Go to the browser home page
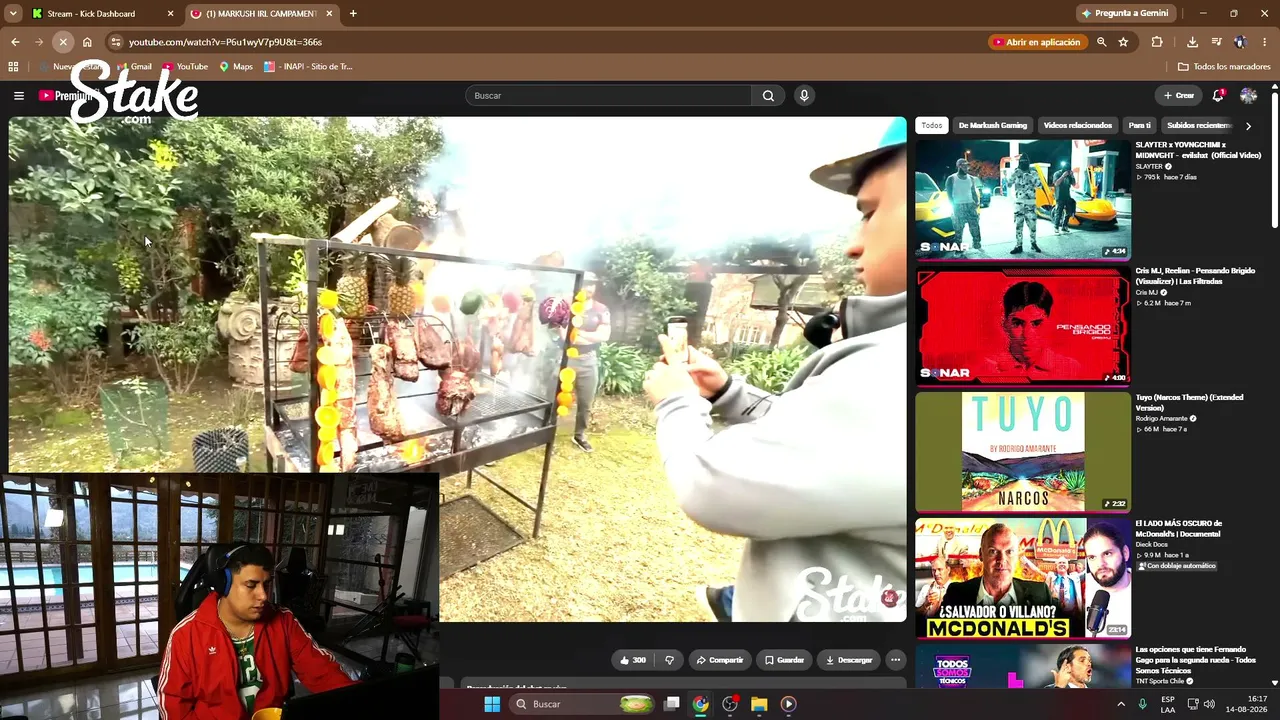Viewport: 1280px width, 720px height. (x=87, y=42)
